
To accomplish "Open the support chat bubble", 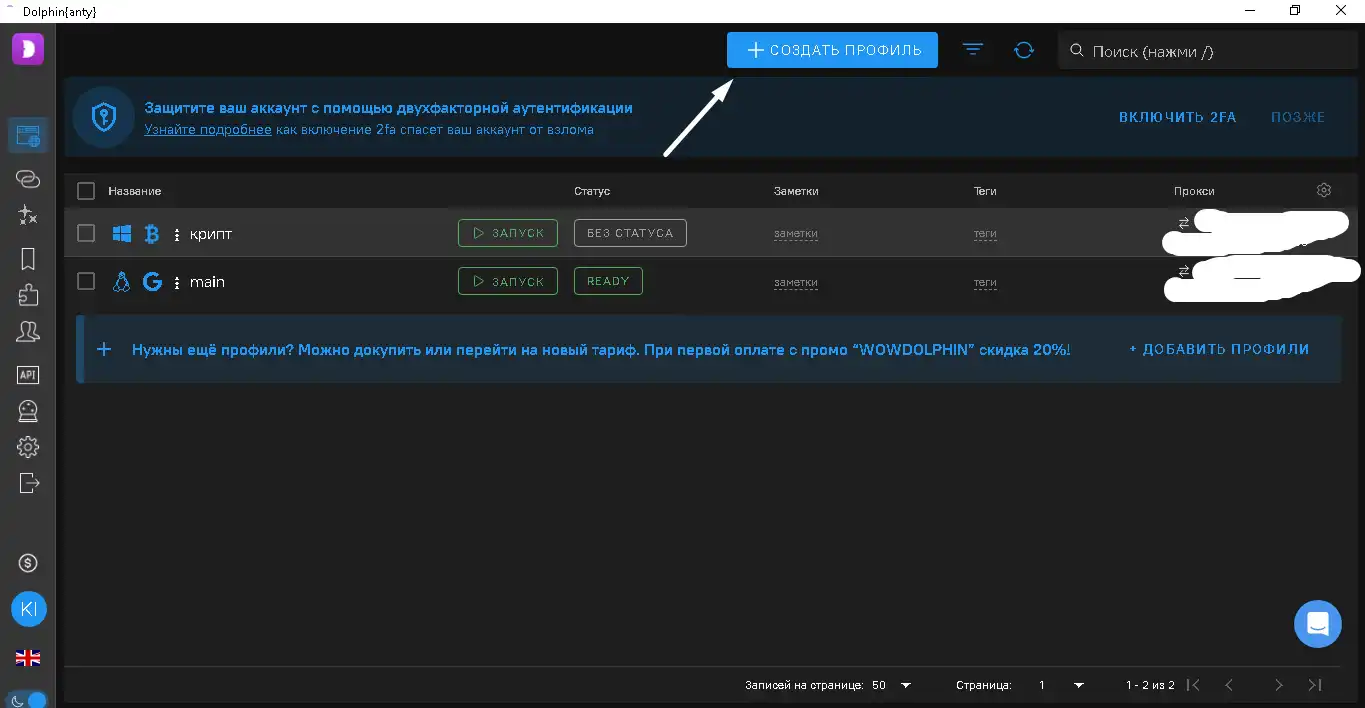I will [x=1317, y=624].
